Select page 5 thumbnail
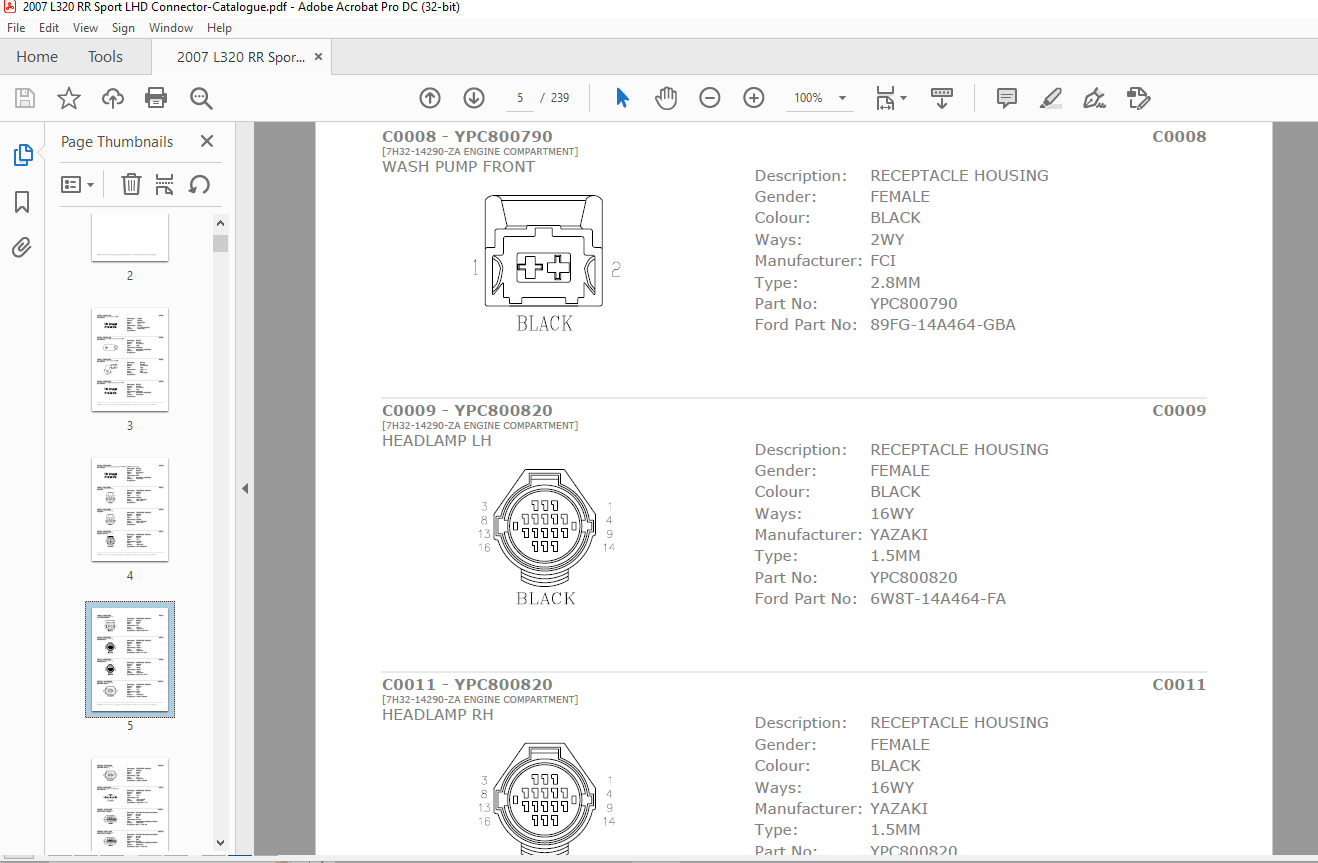 click(130, 659)
